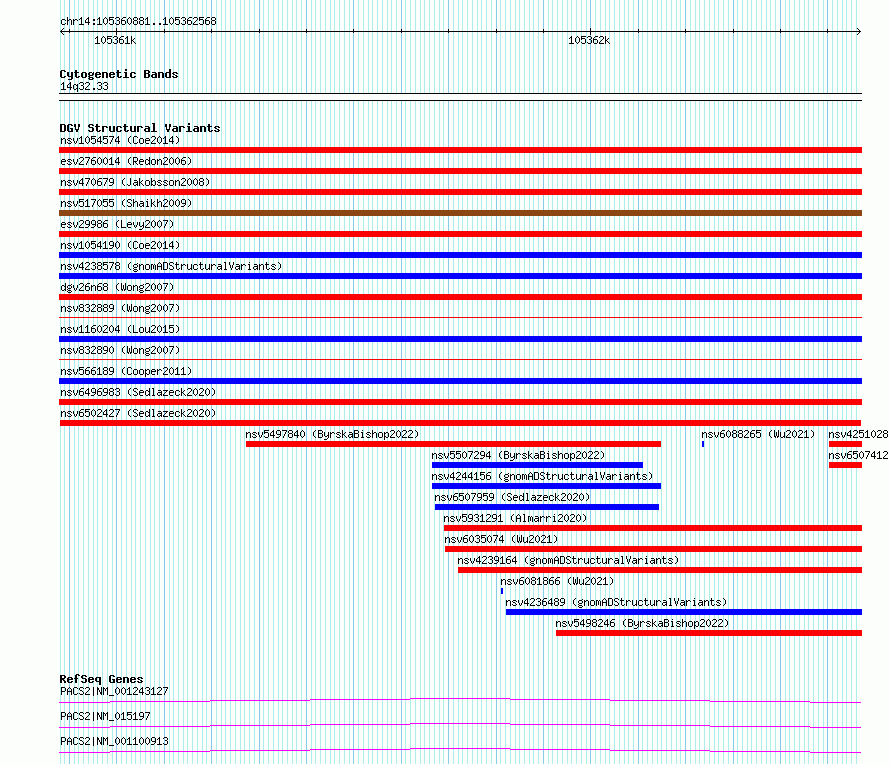Click the blue nsv1054190 (Coe2014) bar
Viewport: 890px width, 764px height.
(460, 255)
